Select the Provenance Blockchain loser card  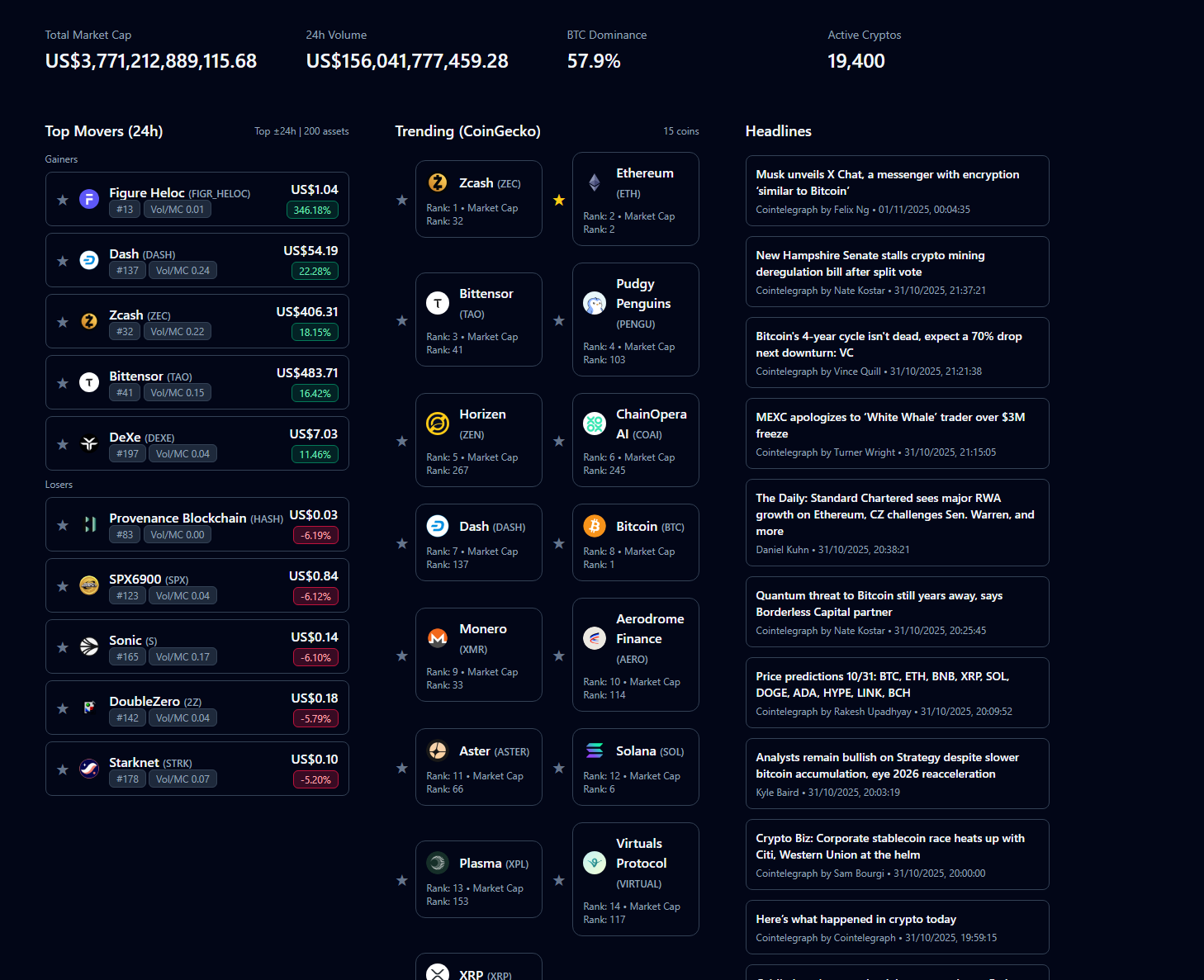tap(197, 524)
